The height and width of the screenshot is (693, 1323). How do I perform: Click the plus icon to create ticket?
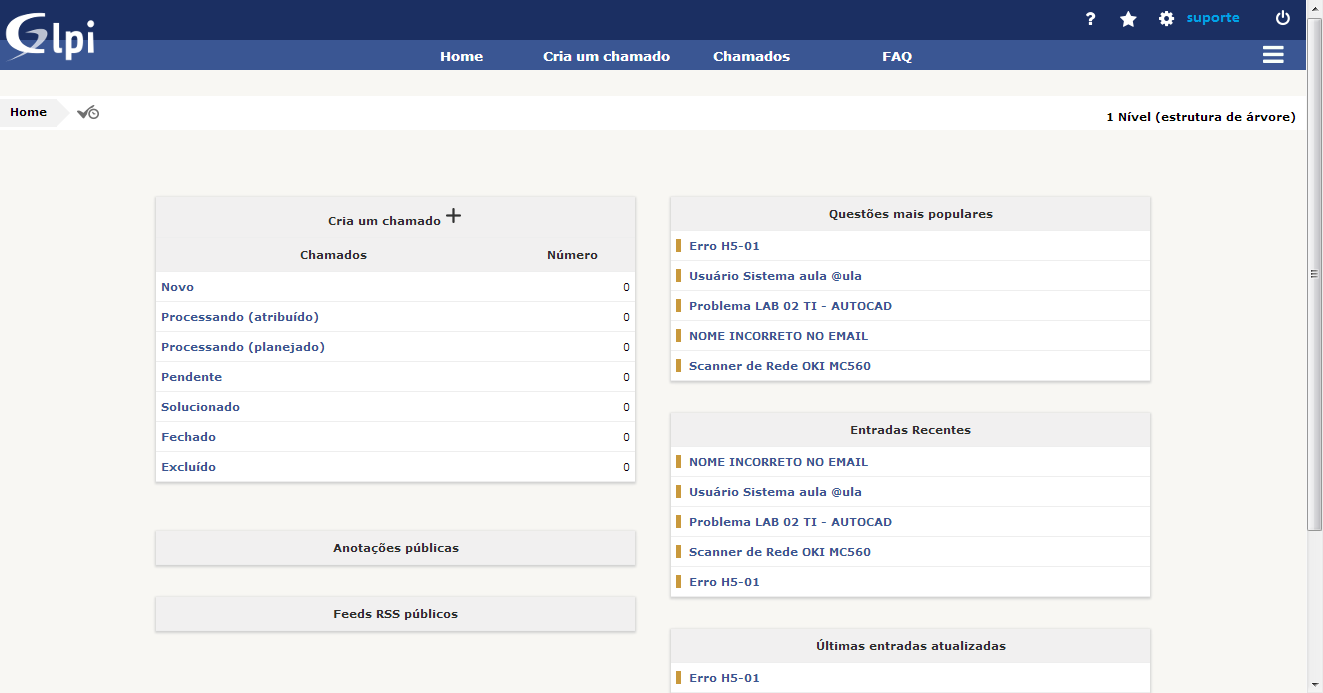(453, 215)
